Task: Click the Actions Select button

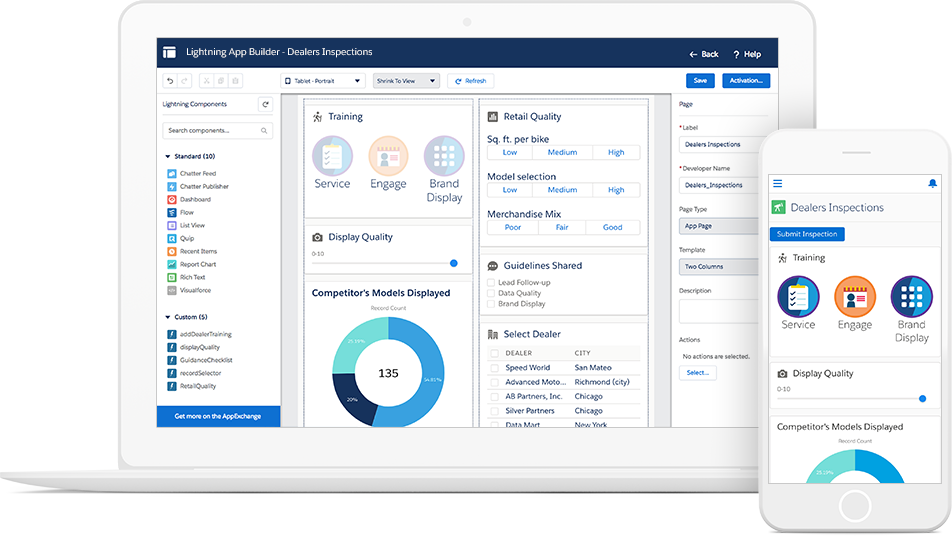Action: point(698,373)
